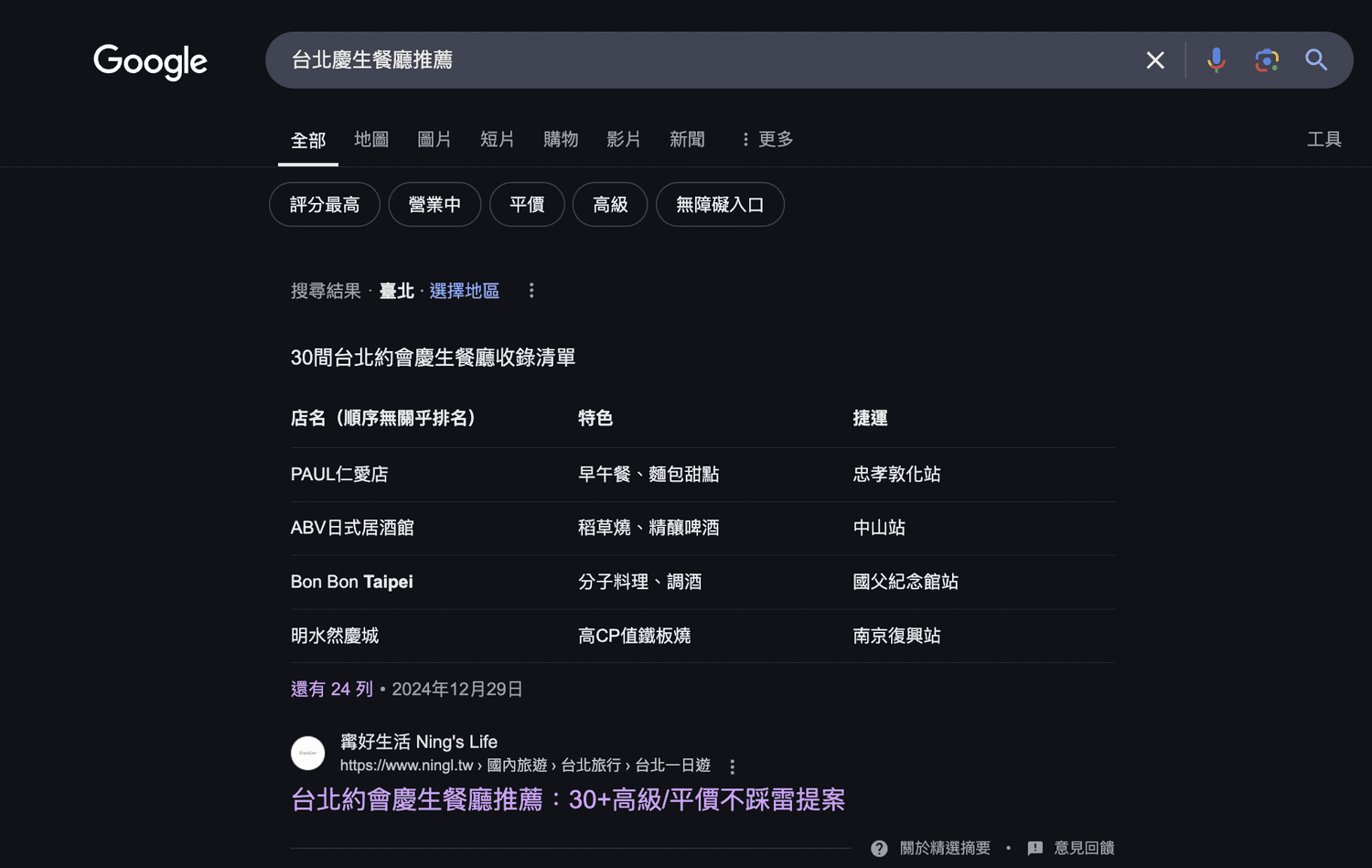The height and width of the screenshot is (868, 1372).
Task: Open 關於精選摘要 link
Action: [945, 848]
